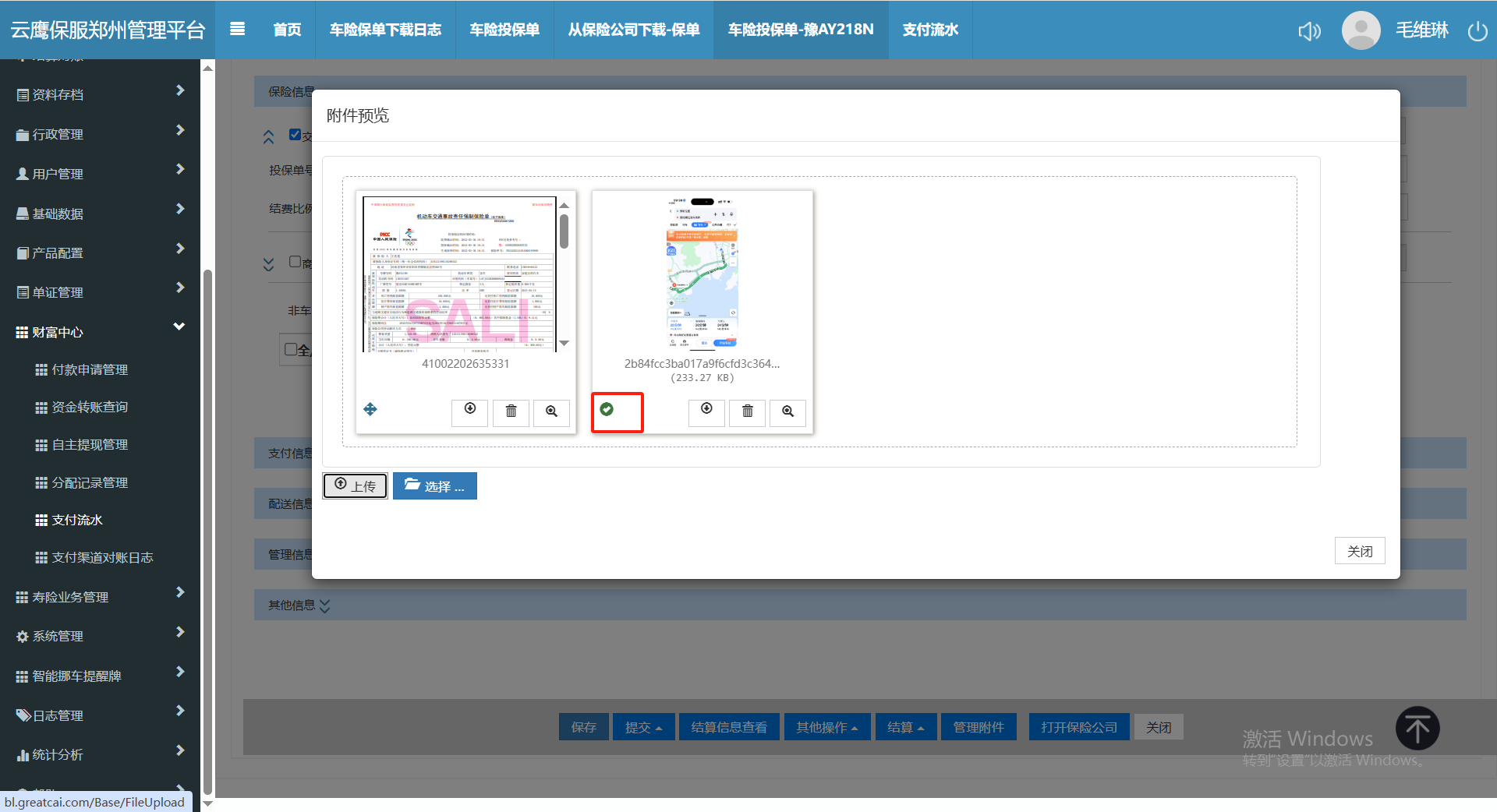
Task: Toggle the checked checkbox beside double-up chevron
Action: (295, 135)
